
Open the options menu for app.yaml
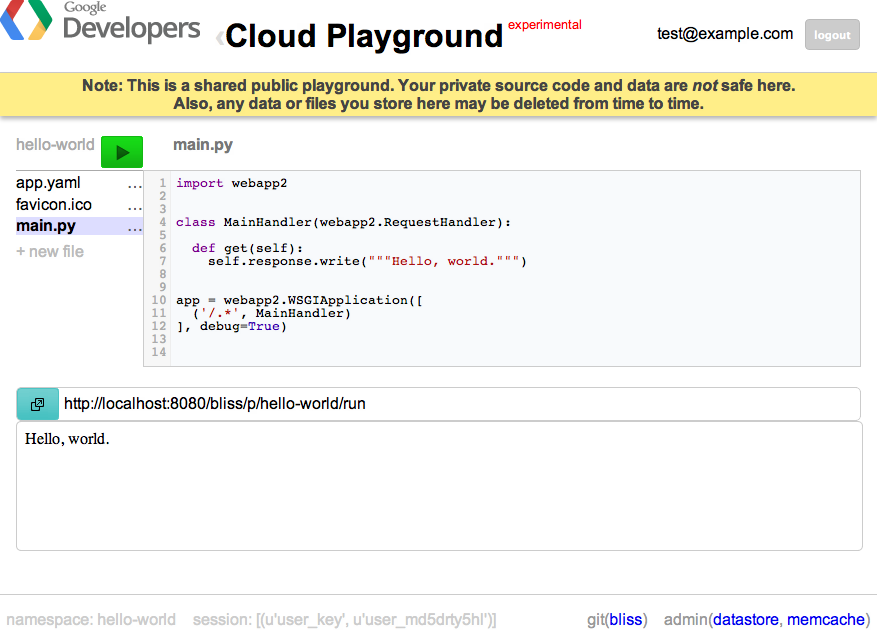pyautogui.click(x=133, y=183)
